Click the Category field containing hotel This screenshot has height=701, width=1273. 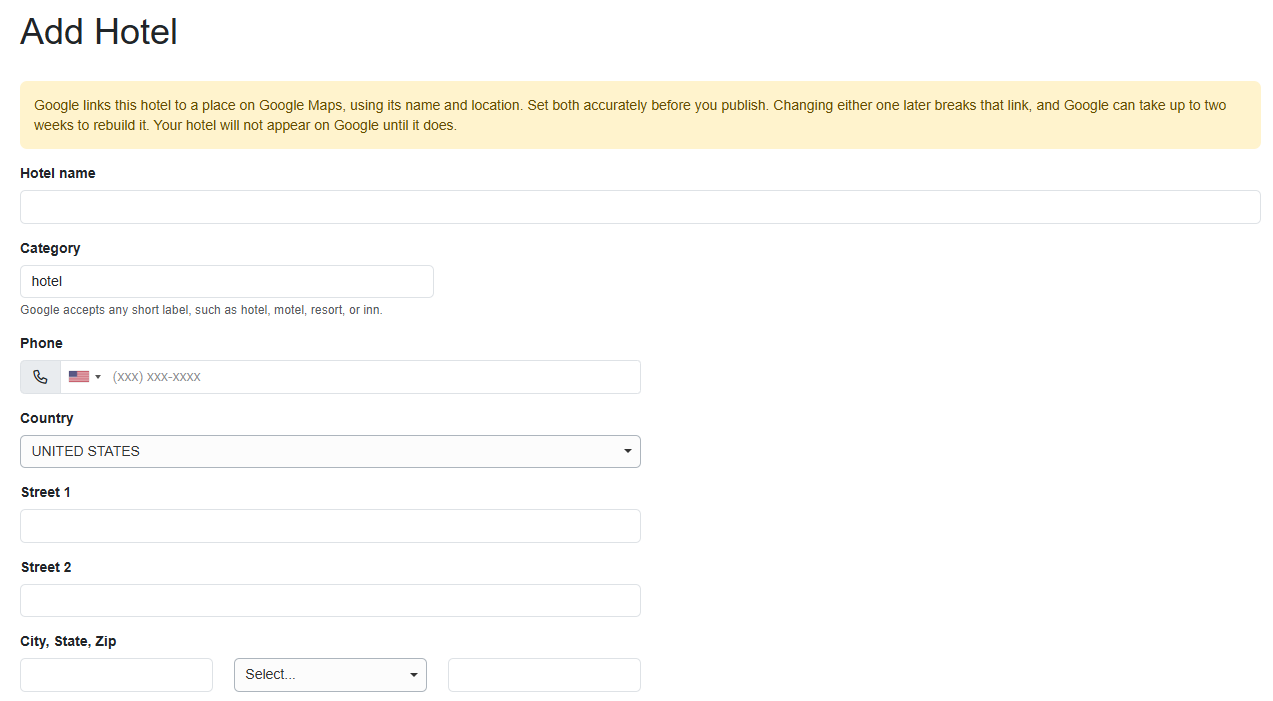click(227, 282)
